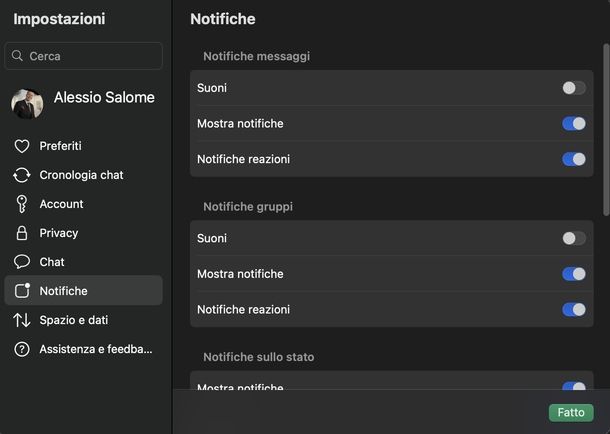Click Mostra notifiche label under Notifiche messaggi
610x434 pixels.
tap(240, 124)
